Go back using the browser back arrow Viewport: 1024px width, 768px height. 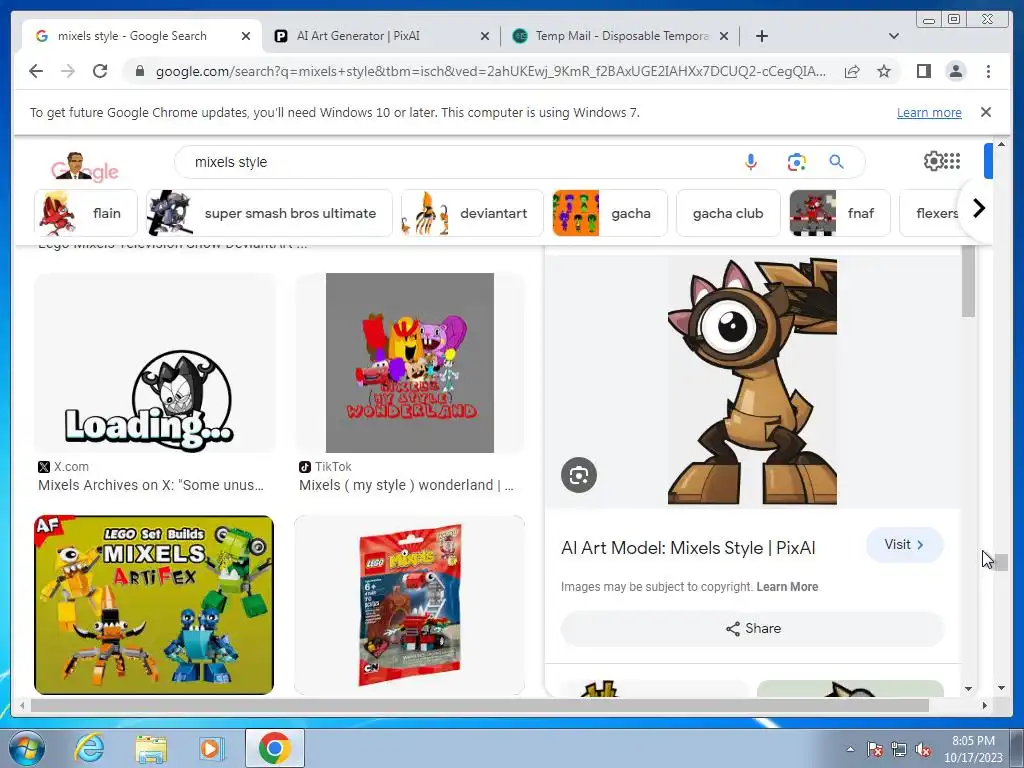click(x=36, y=71)
